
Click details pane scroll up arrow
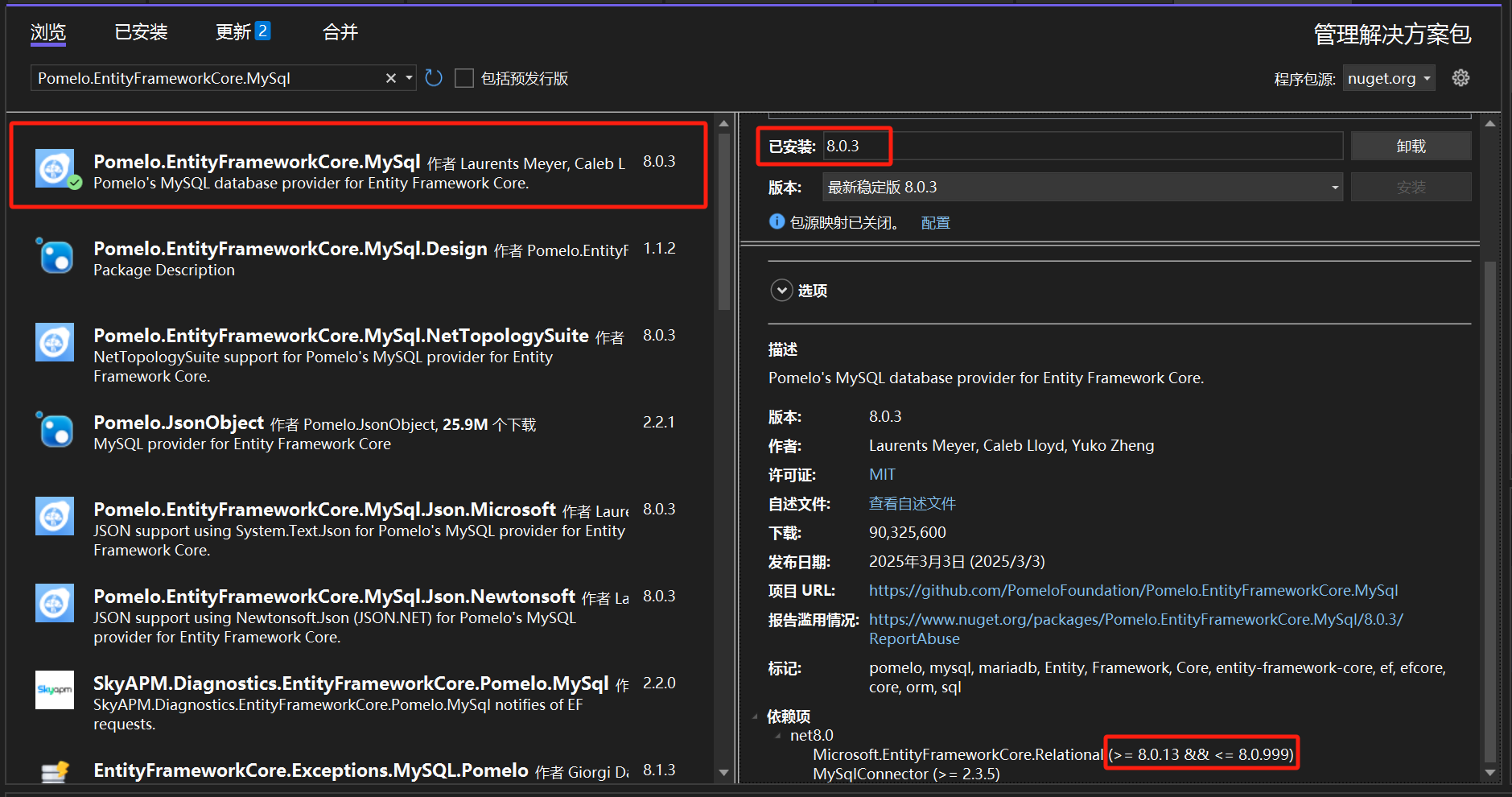1489,123
